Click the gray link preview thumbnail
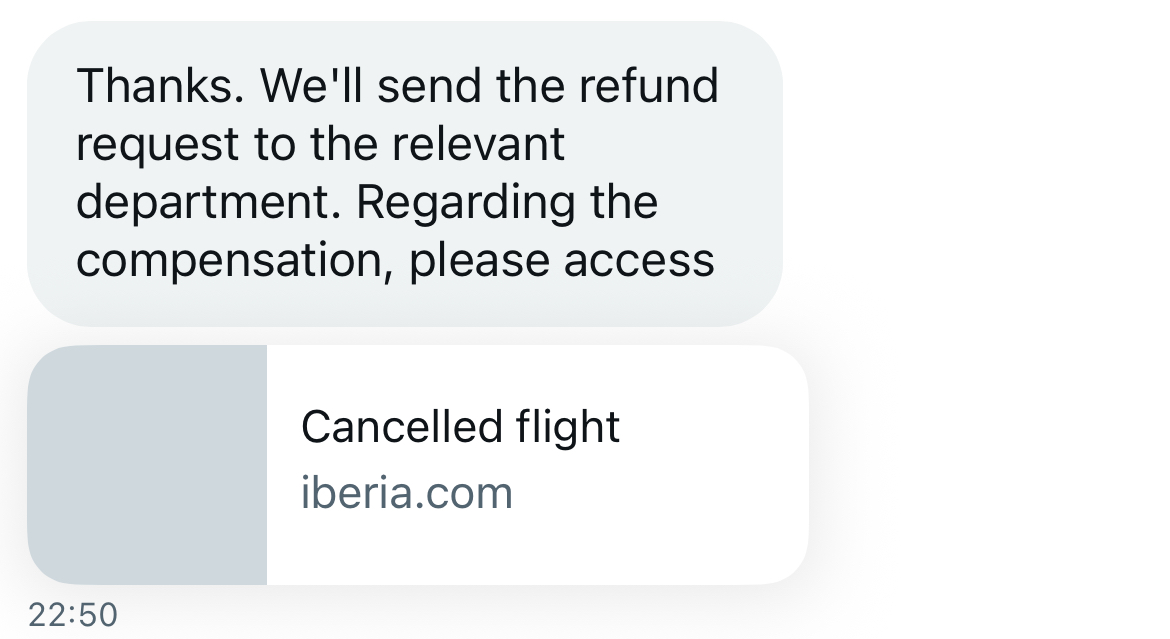Screen dimensions: 1170x639 point(147,464)
